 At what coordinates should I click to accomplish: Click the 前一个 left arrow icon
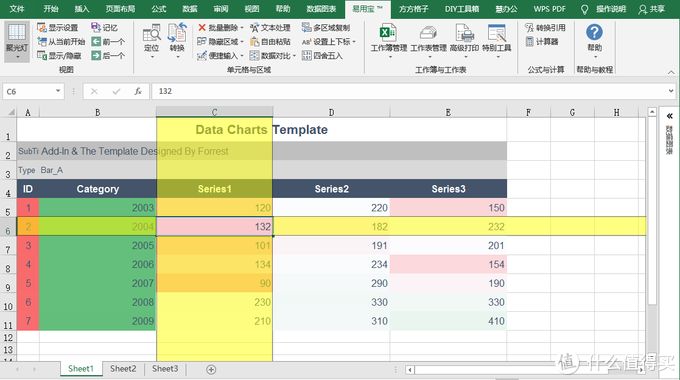pos(96,42)
